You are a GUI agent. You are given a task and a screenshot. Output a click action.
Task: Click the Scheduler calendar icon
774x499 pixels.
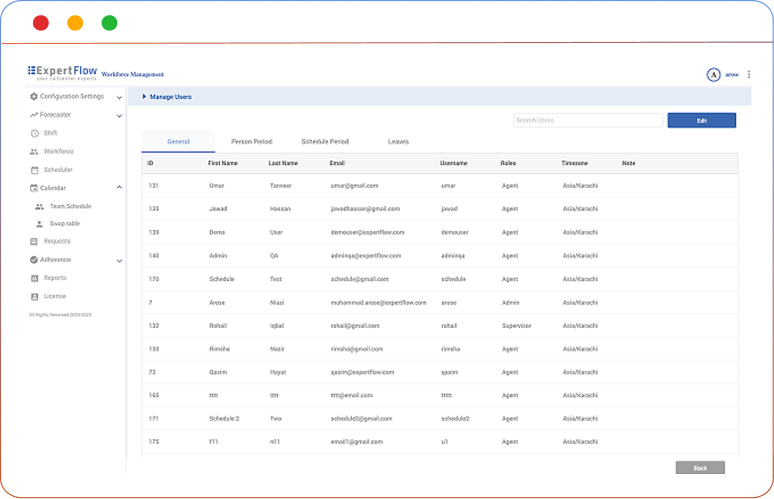[34, 170]
